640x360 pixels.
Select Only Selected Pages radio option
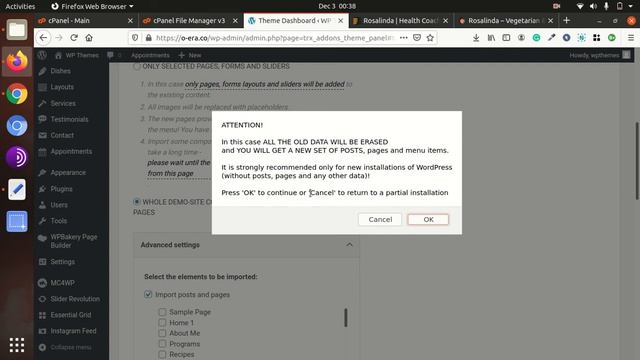[x=137, y=66]
